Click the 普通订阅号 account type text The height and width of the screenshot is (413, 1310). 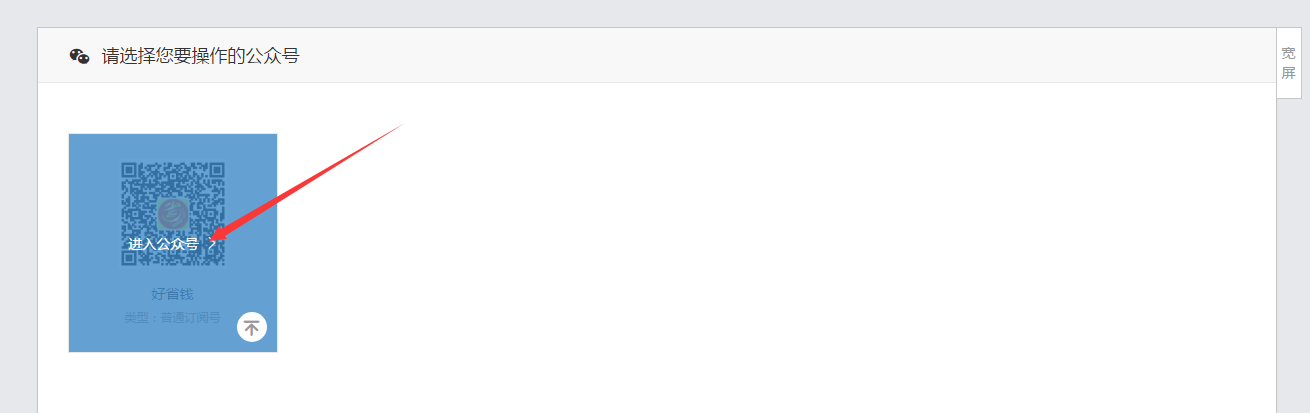pyautogui.click(x=190, y=318)
